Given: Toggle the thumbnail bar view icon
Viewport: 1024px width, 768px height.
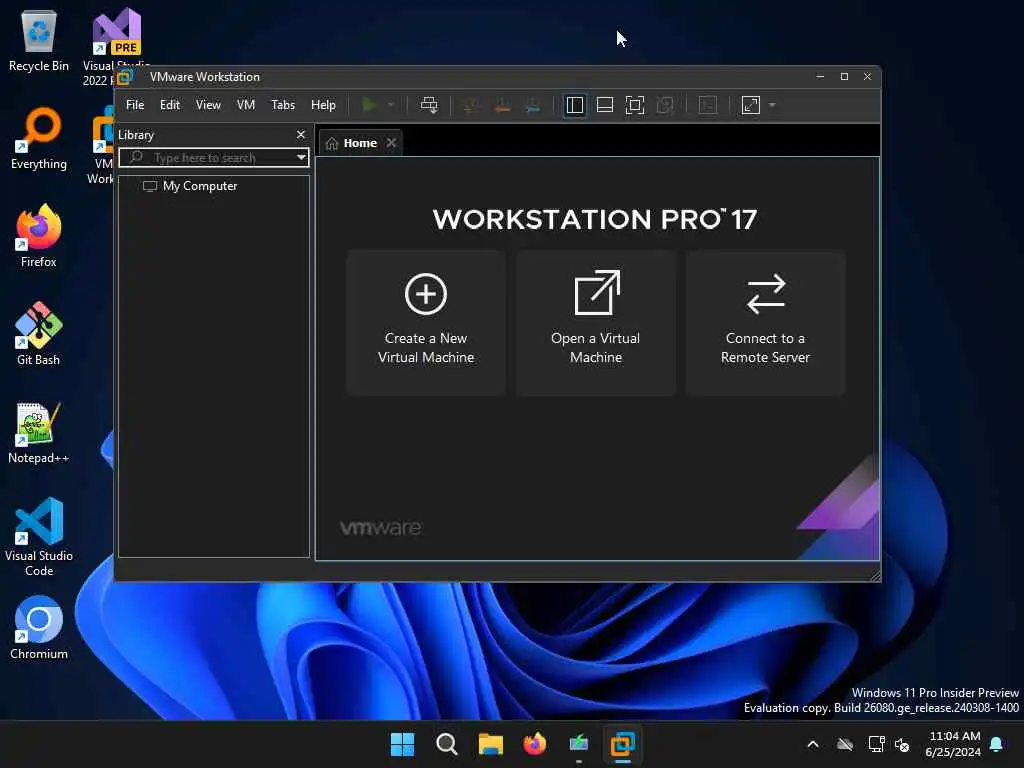Looking at the screenshot, I should [605, 105].
